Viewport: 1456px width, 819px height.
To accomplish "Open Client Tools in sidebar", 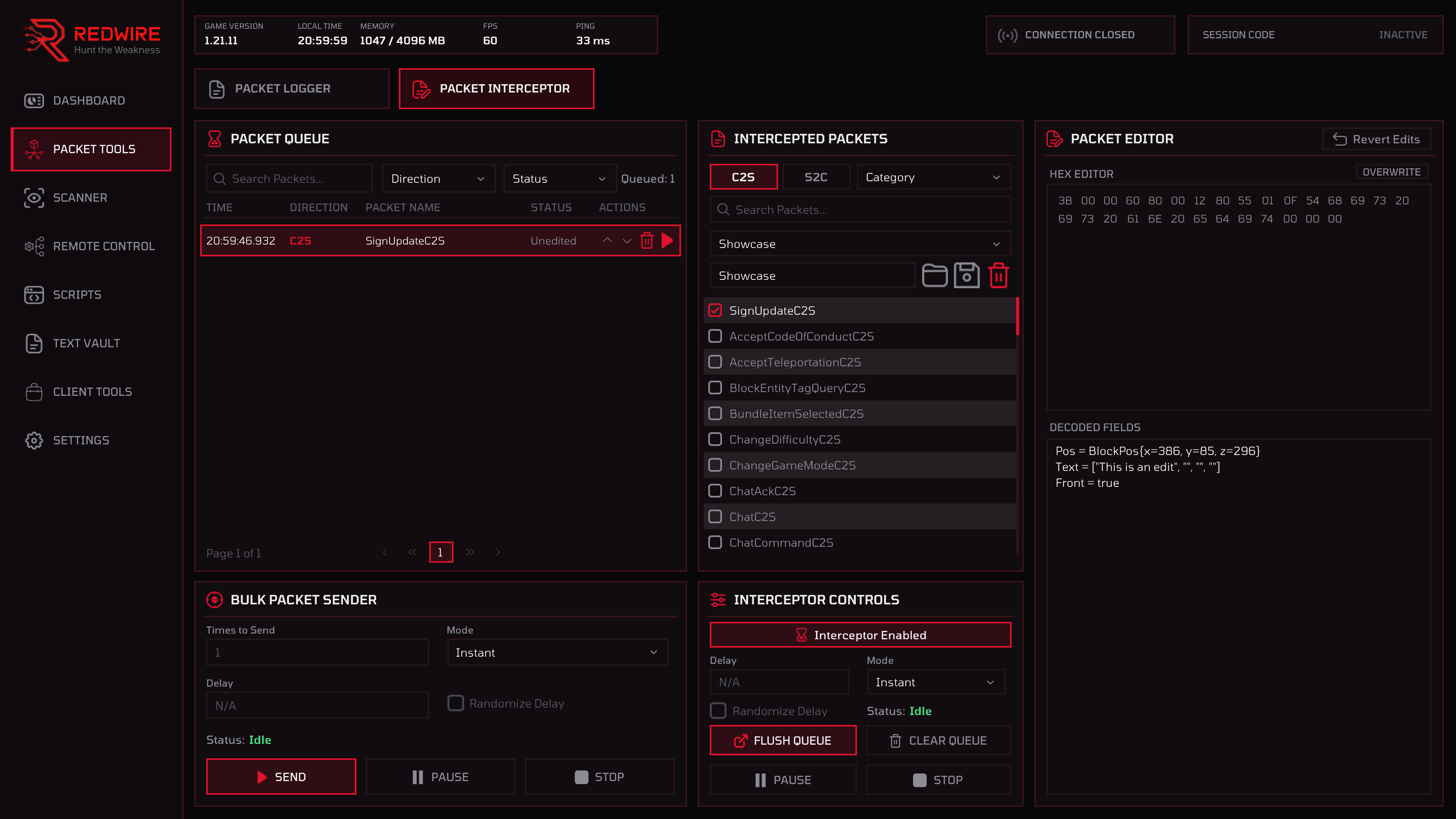I will [91, 392].
